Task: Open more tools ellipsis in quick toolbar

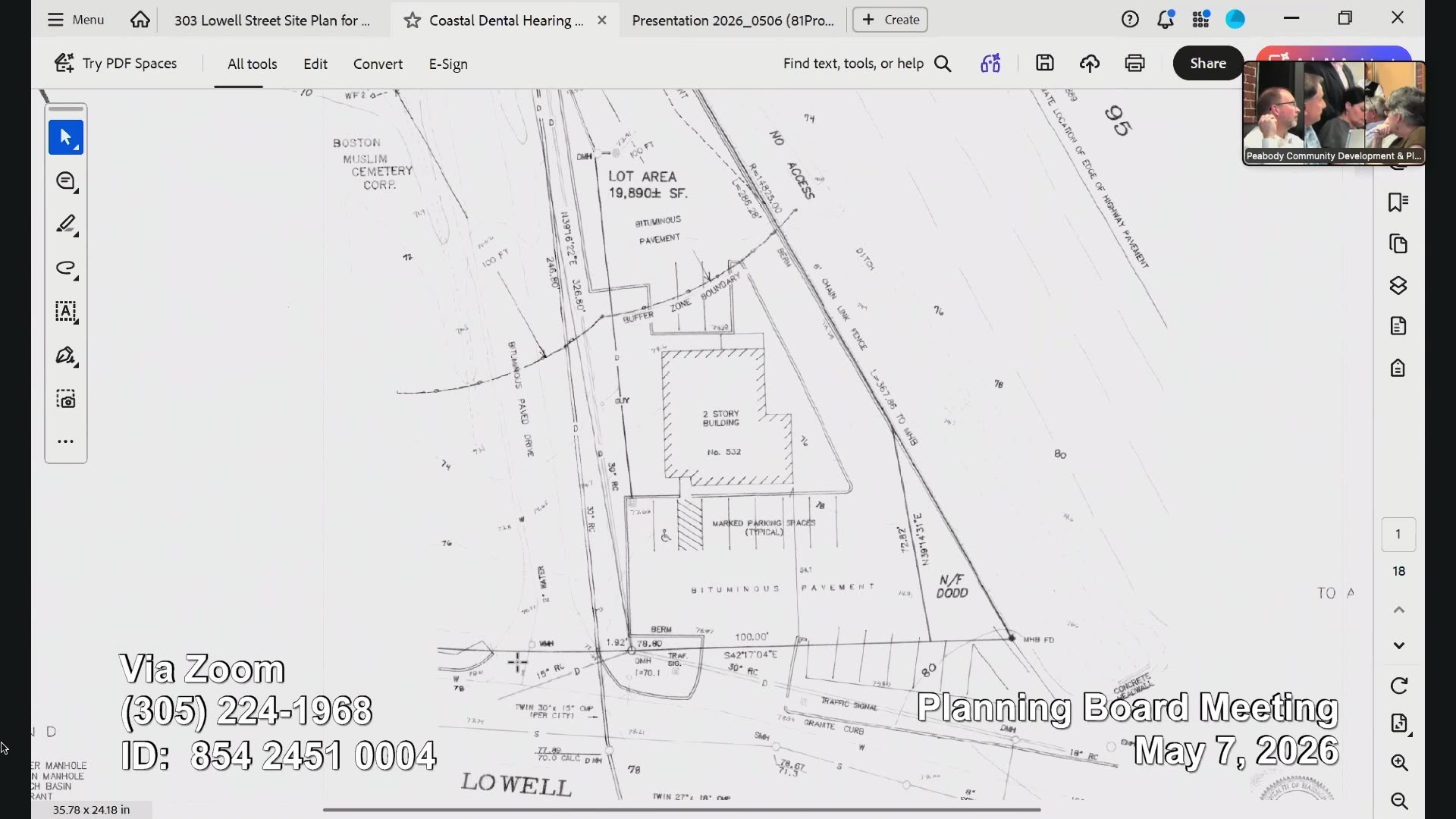Action: (x=66, y=441)
